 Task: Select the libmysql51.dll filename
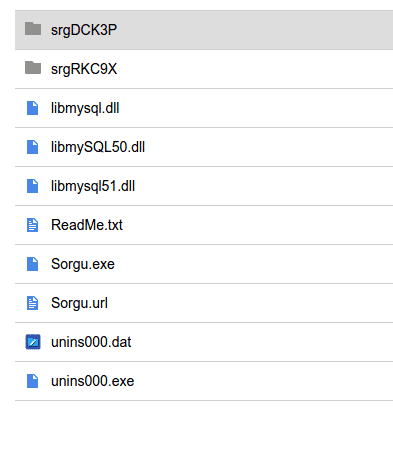tap(93, 186)
